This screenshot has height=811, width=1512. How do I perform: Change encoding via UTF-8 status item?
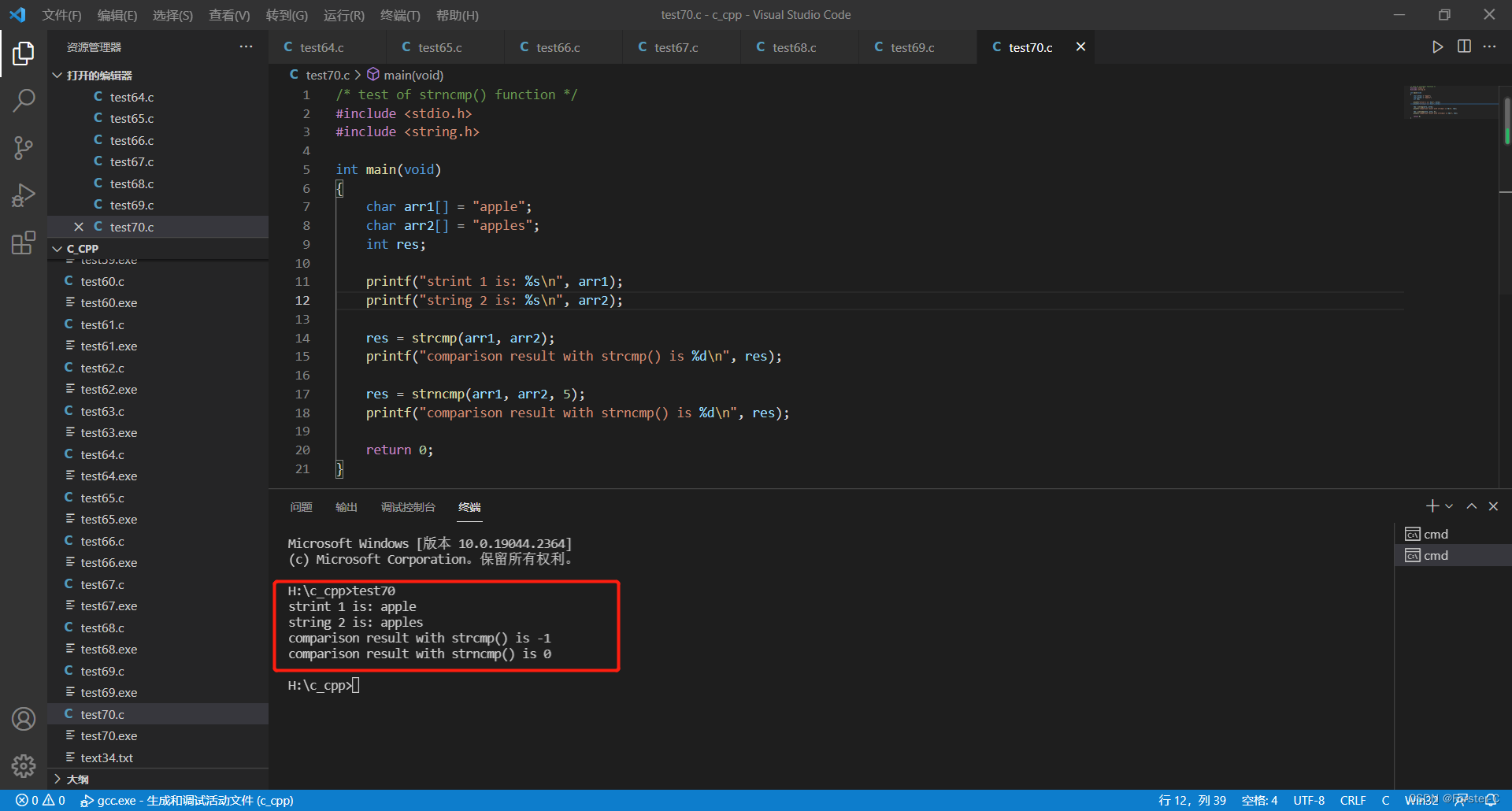[x=1309, y=800]
